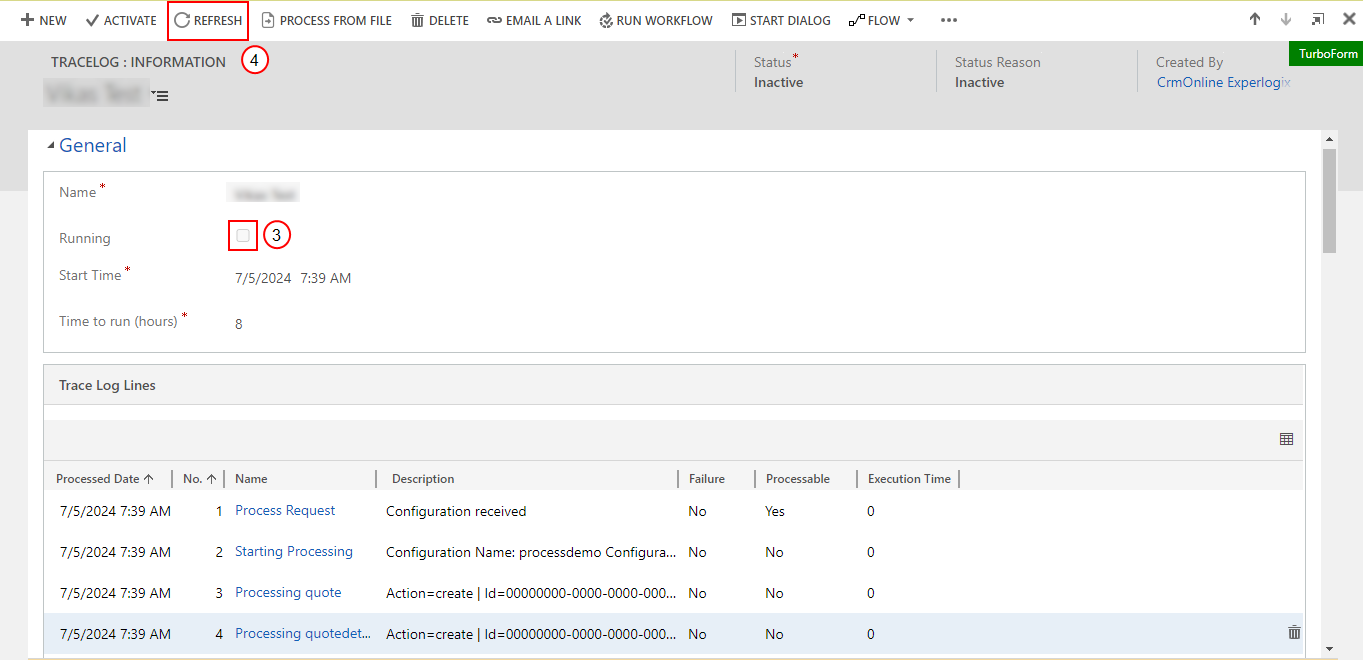Screen dimensions: 1363x660
Task: Sort by No. column header
Action: click(200, 479)
